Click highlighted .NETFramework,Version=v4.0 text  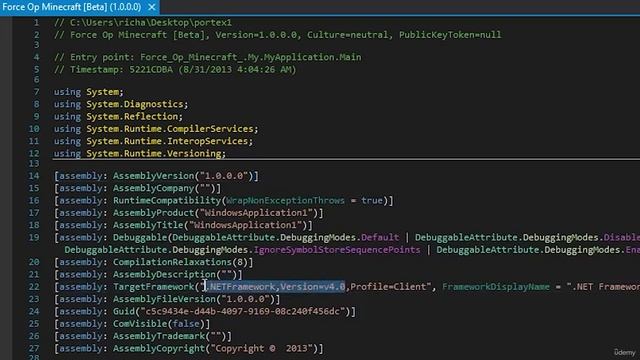[275, 287]
